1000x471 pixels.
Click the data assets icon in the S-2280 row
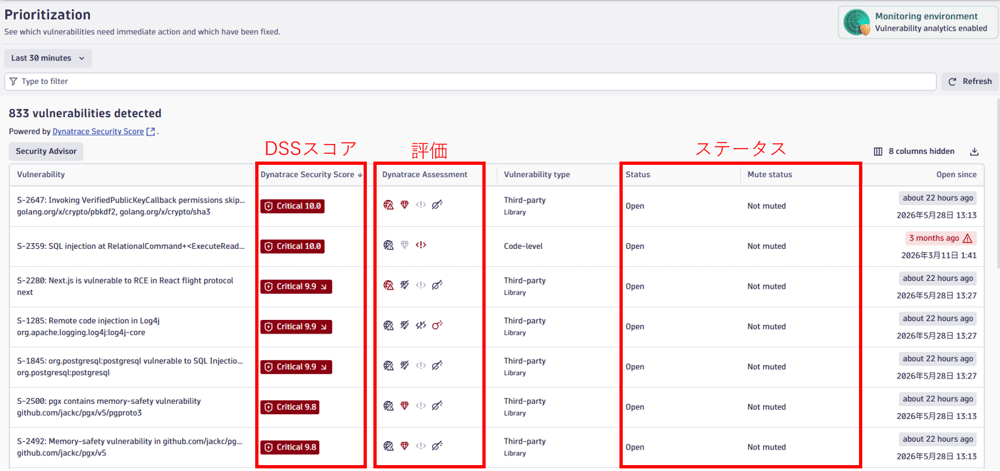(x=437, y=286)
